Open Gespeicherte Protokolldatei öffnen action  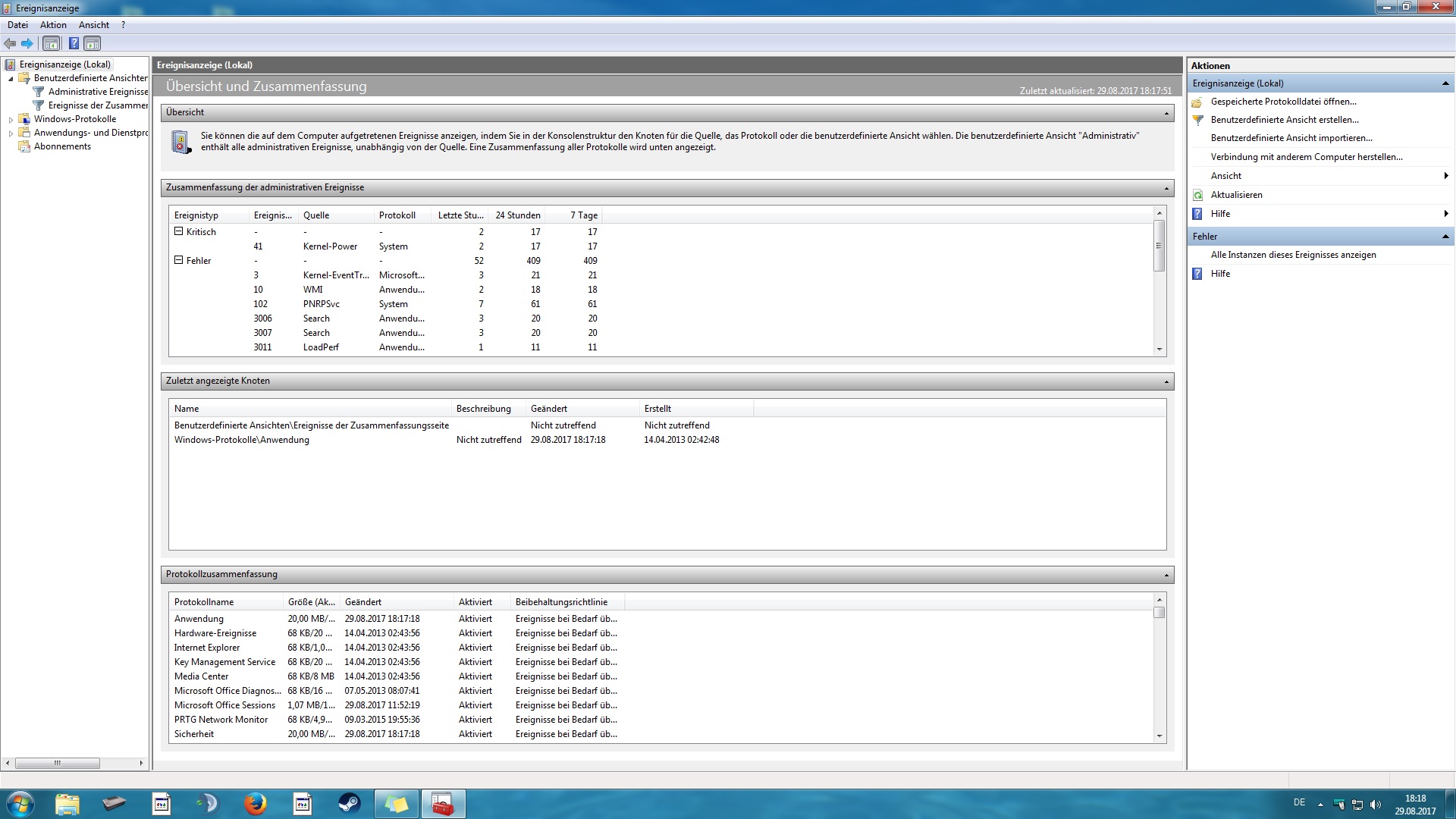click(1283, 102)
